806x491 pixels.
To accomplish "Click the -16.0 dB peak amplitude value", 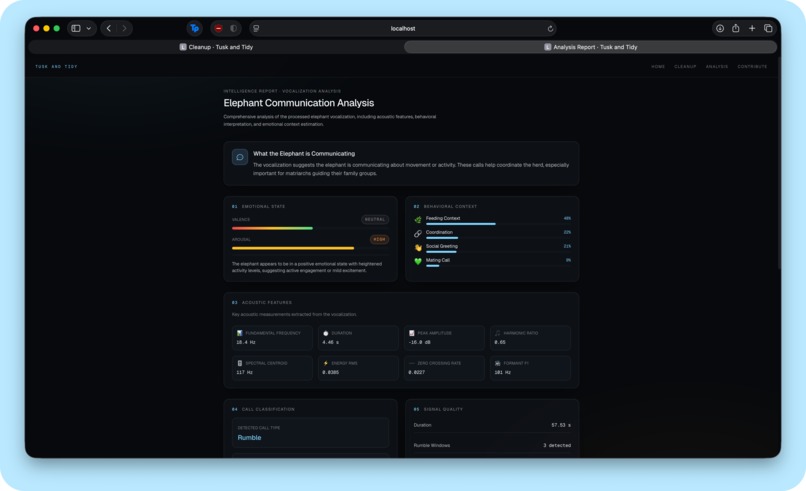I will 419,342.
